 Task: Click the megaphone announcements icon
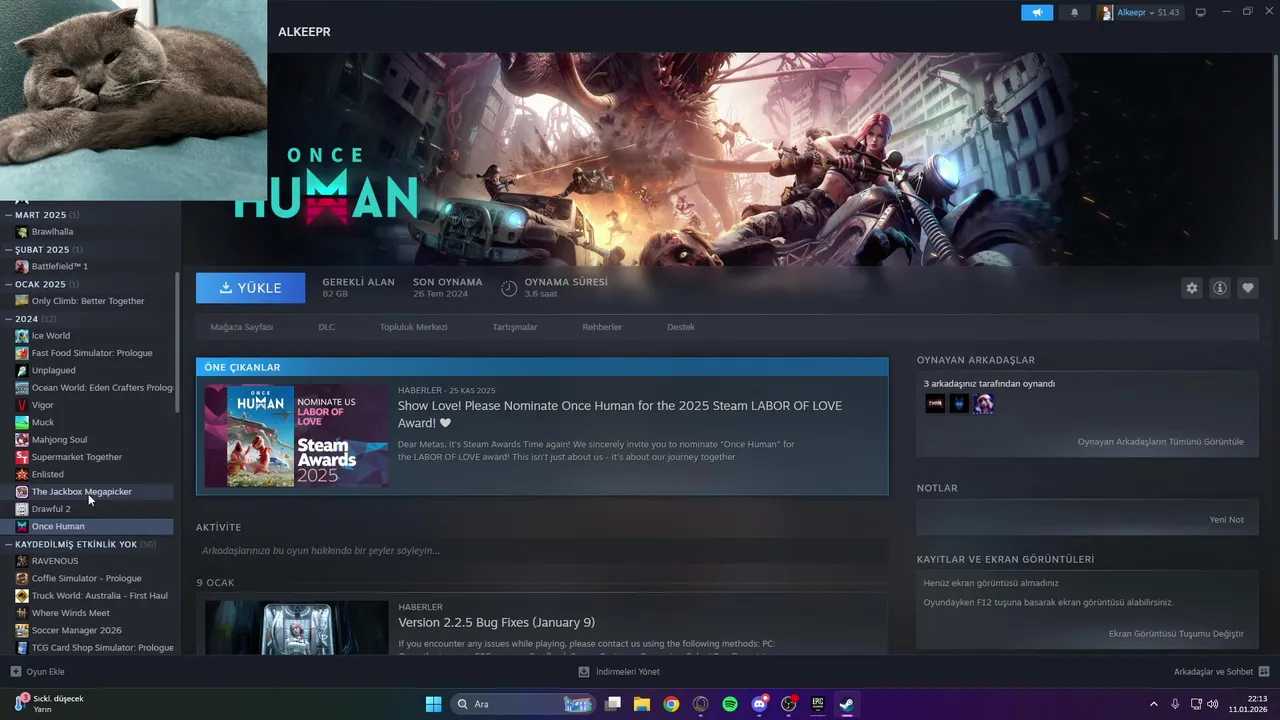click(x=1037, y=13)
